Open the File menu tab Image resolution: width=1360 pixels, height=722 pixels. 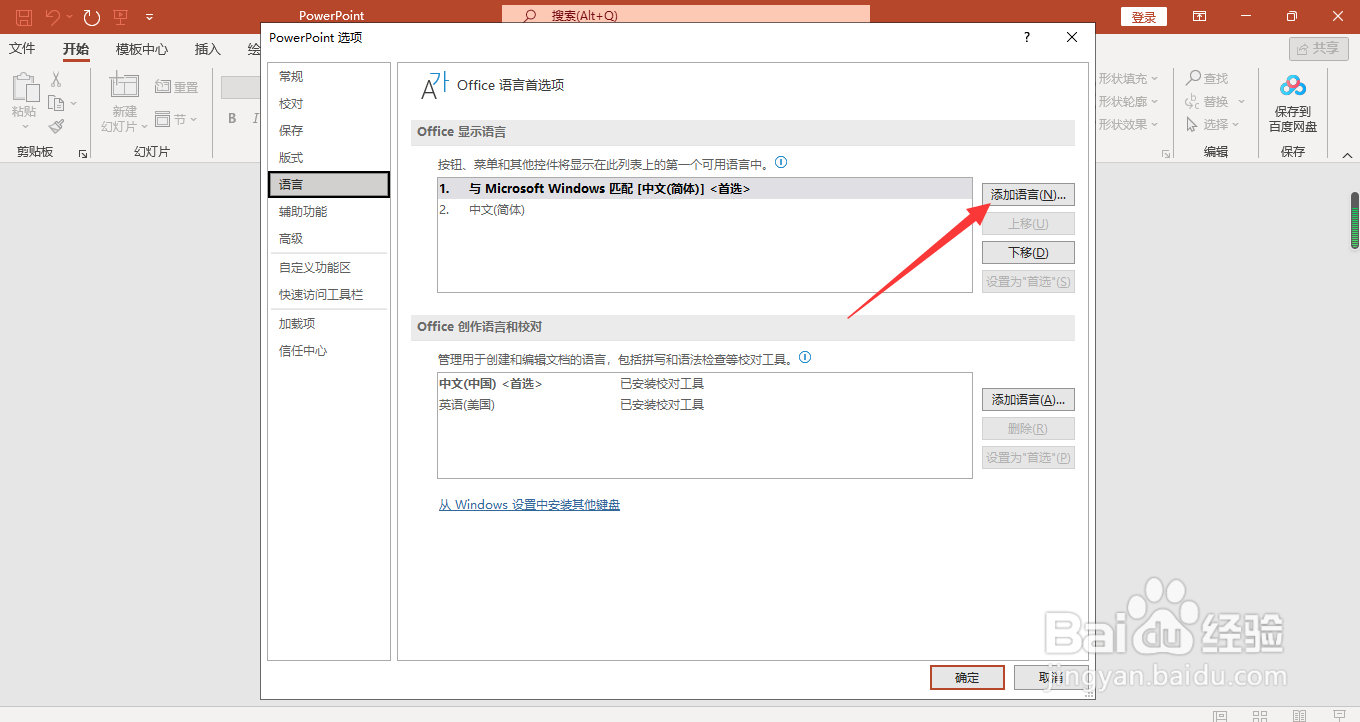tap(22, 49)
